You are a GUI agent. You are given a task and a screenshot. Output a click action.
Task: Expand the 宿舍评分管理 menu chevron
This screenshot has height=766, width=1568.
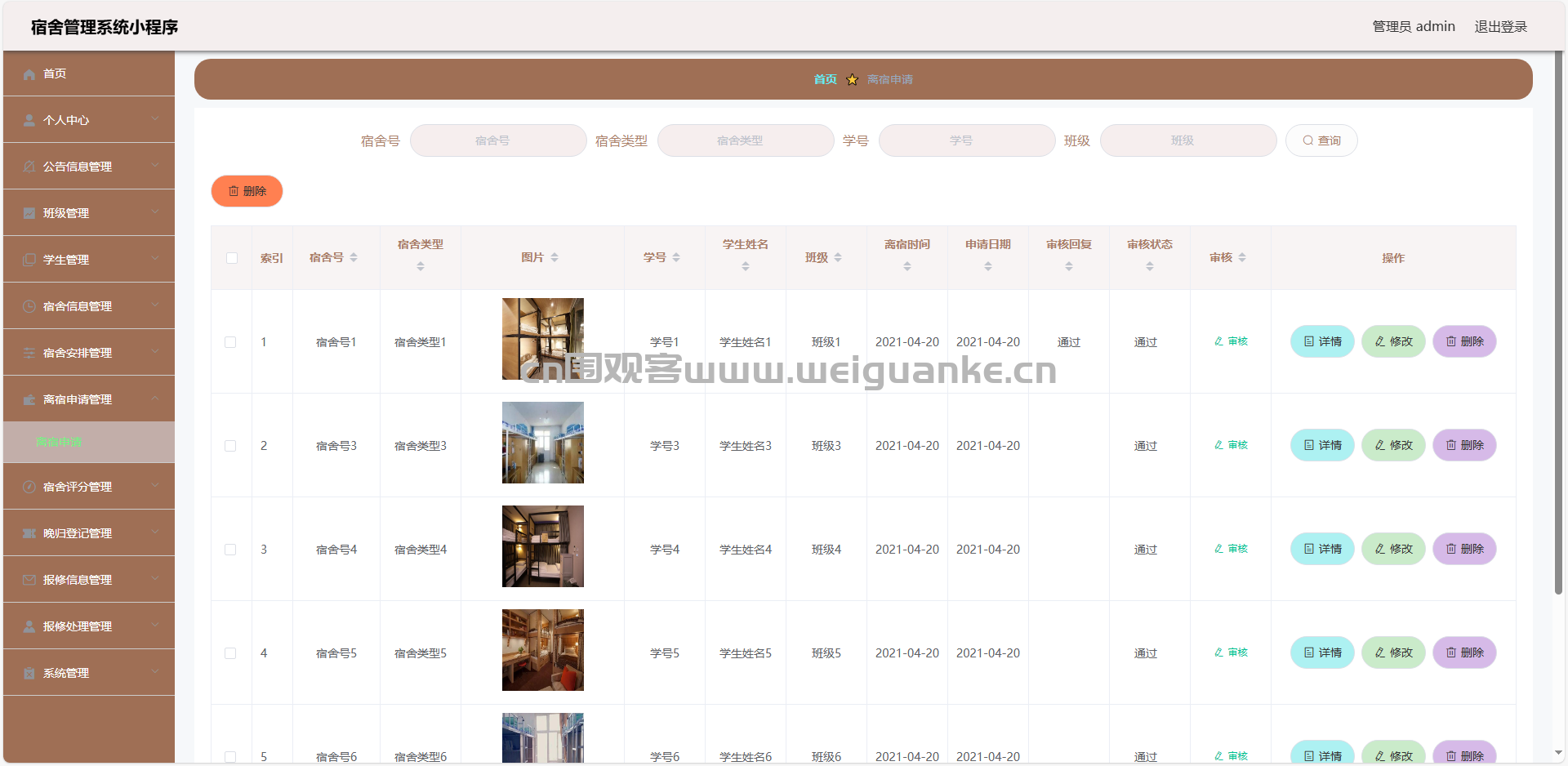coord(155,486)
